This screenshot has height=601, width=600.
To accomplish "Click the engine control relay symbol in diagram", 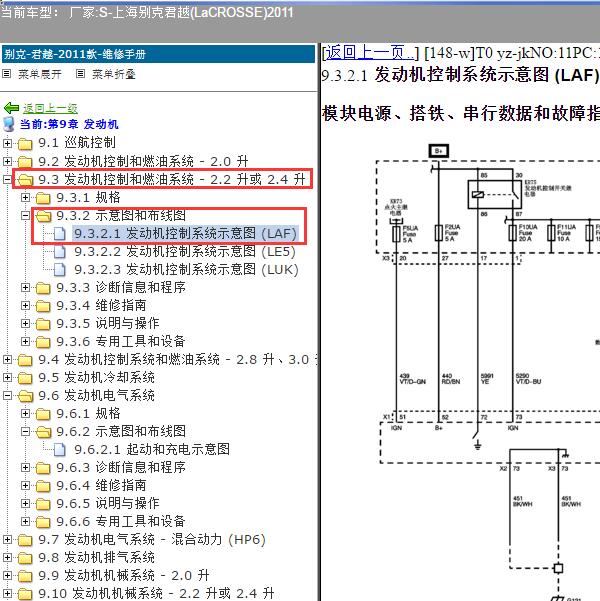I will (x=495, y=194).
